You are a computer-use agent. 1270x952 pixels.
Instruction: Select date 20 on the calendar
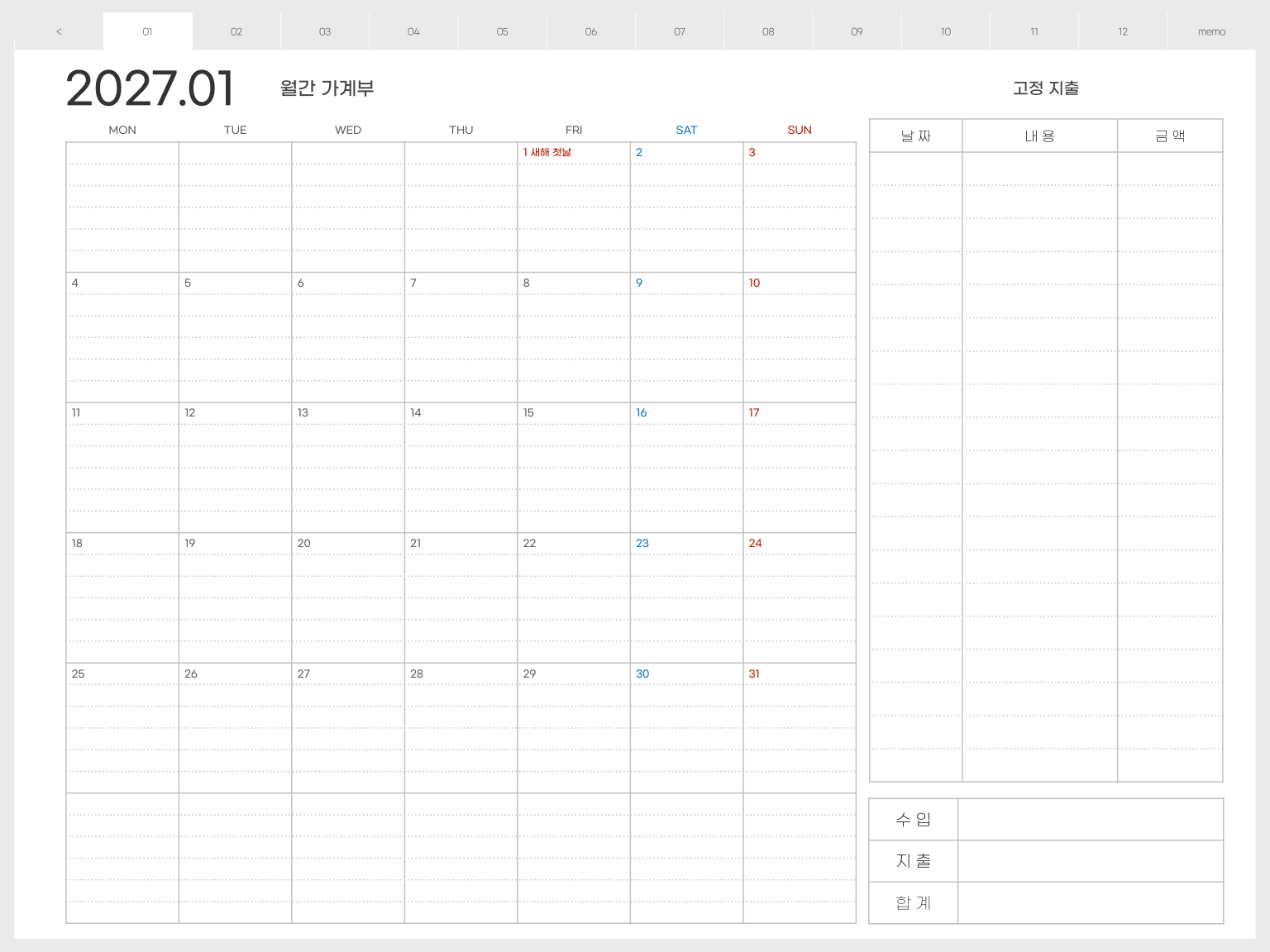(304, 543)
